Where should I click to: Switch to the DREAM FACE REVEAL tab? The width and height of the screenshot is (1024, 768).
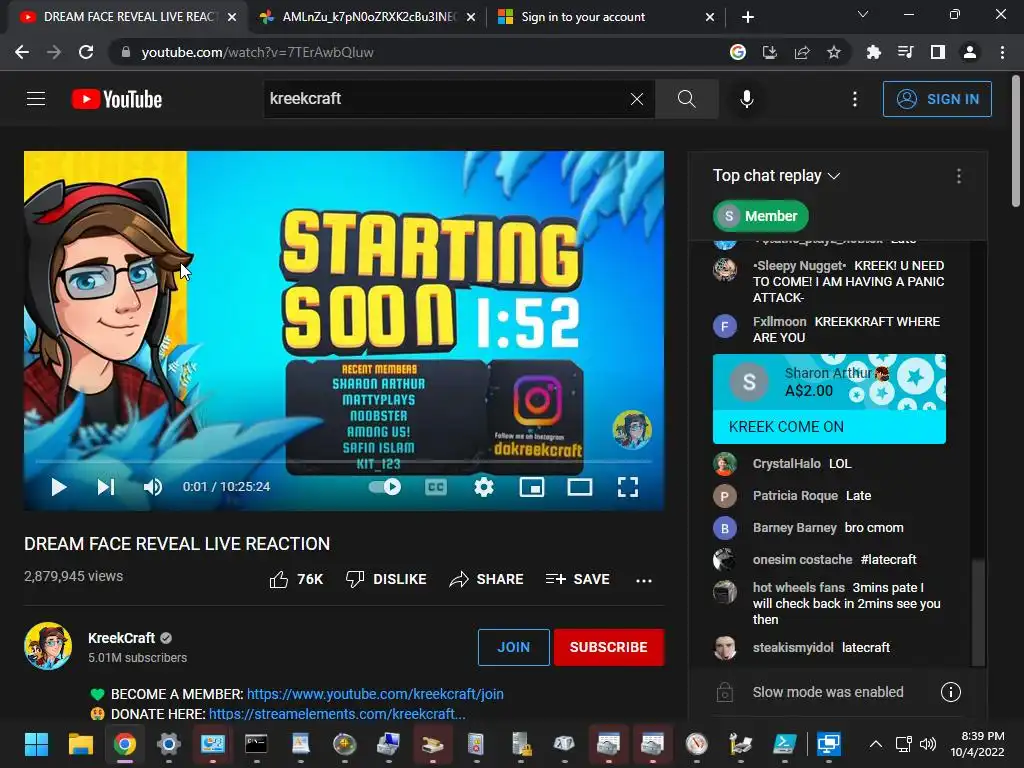coord(129,17)
